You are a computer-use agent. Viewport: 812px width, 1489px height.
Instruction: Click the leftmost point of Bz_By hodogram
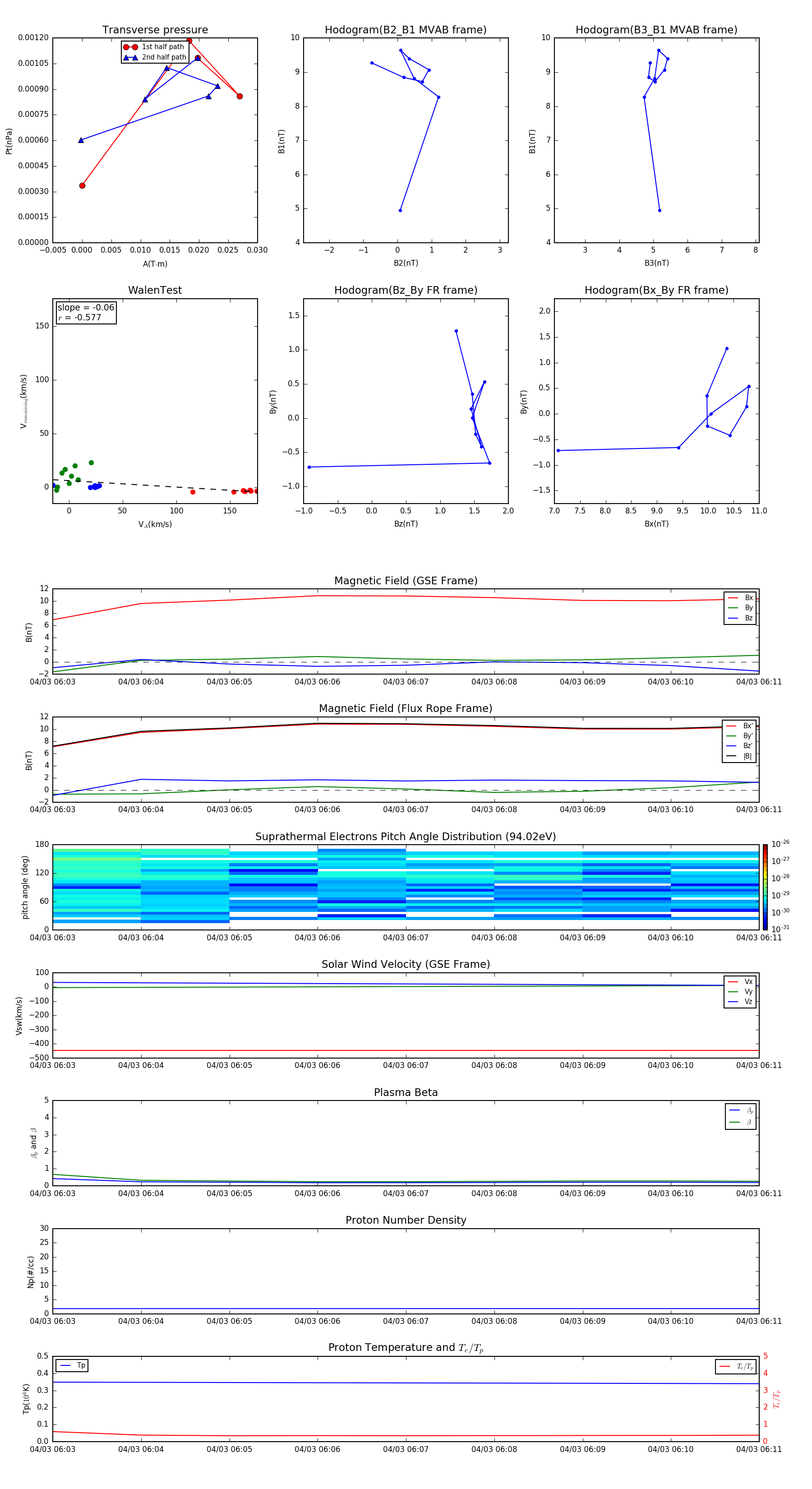pyautogui.click(x=309, y=467)
